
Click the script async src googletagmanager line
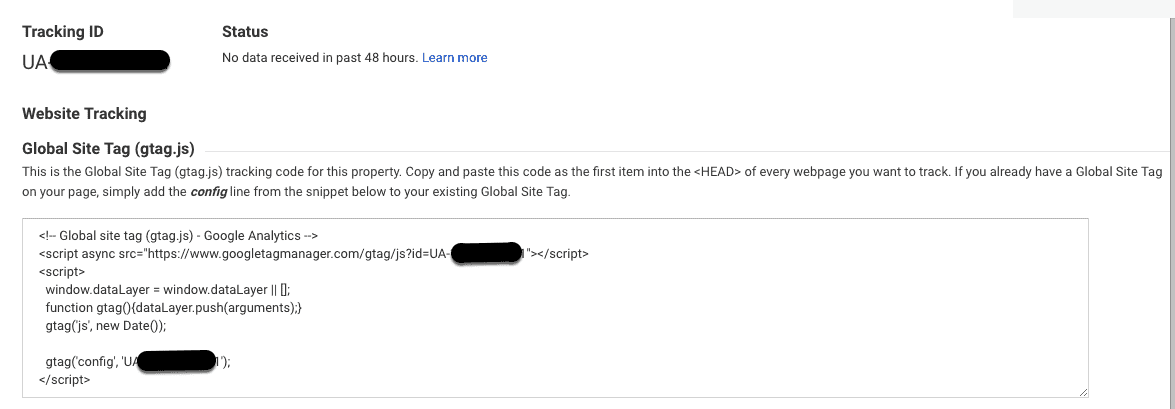tap(313, 254)
